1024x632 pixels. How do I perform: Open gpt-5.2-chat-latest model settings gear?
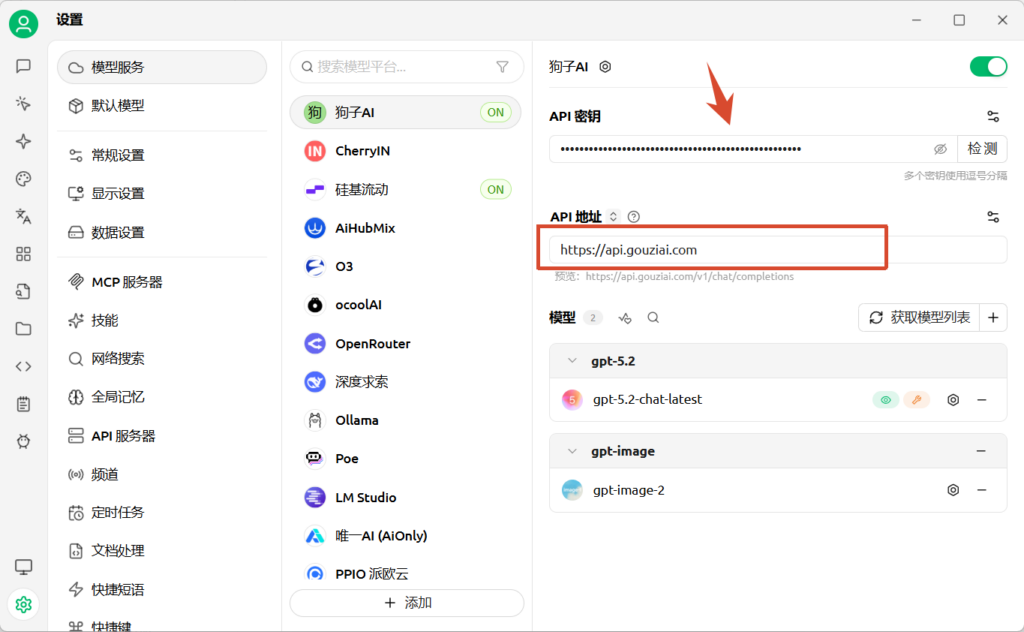(x=953, y=400)
